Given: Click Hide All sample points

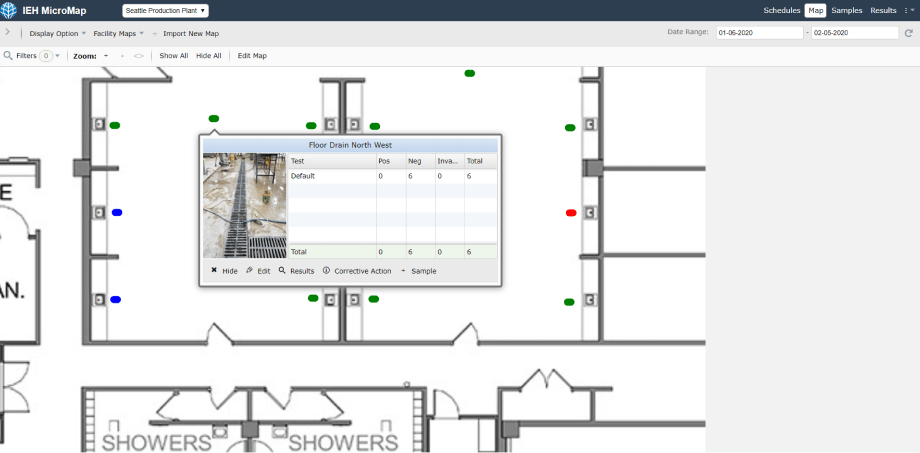Looking at the screenshot, I should pyautogui.click(x=209, y=56).
